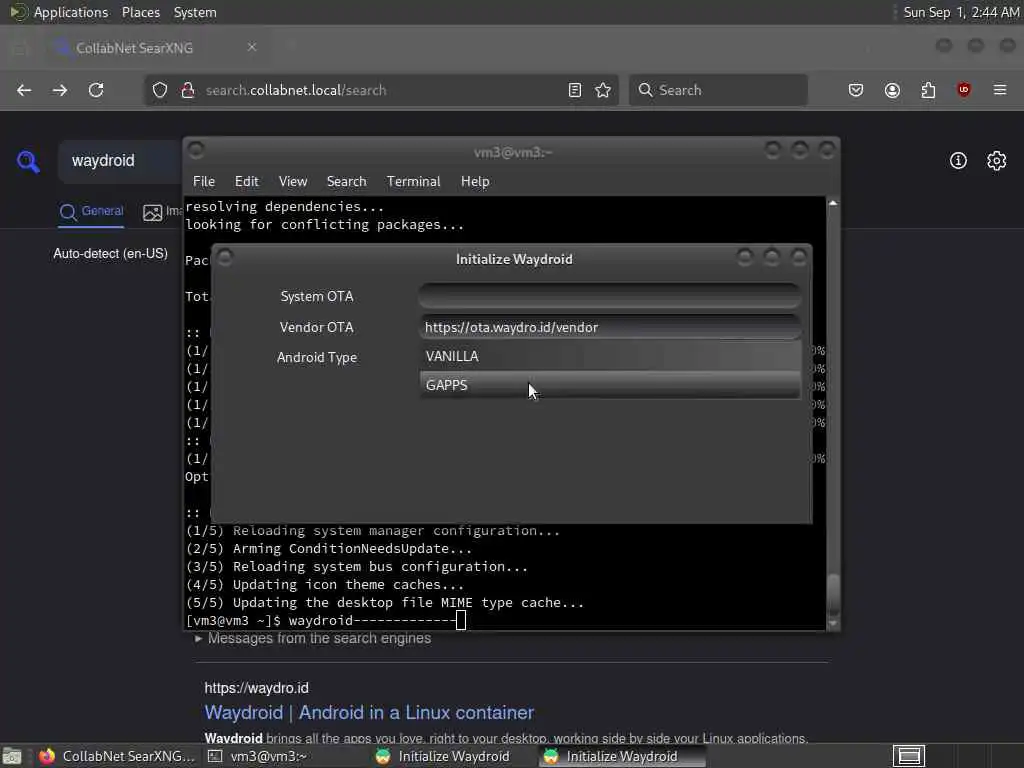Click the SearXNG magnifier logo icon

[28, 161]
